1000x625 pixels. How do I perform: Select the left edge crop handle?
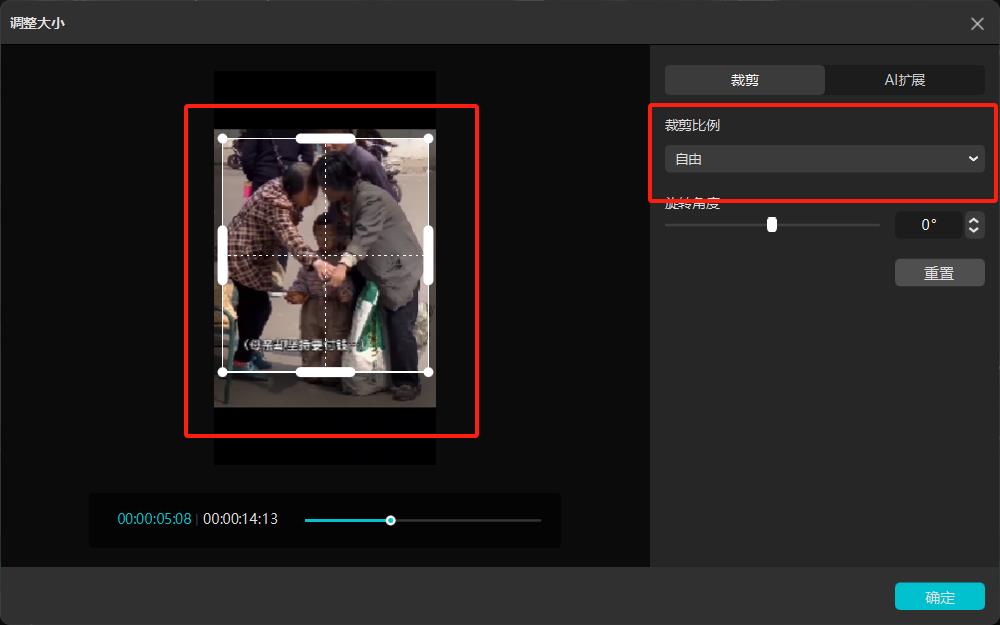[222, 255]
